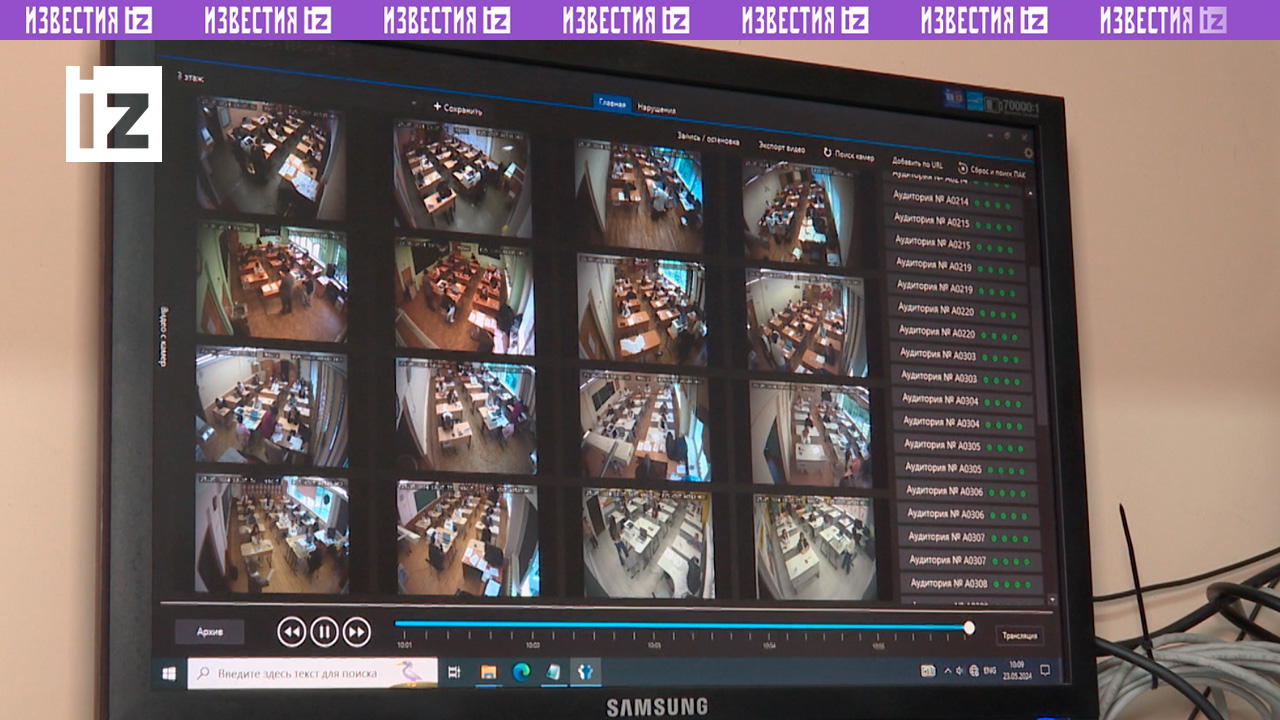Click the timeline slider handle
Viewport: 1280px width, 720px height.
[x=968, y=627]
